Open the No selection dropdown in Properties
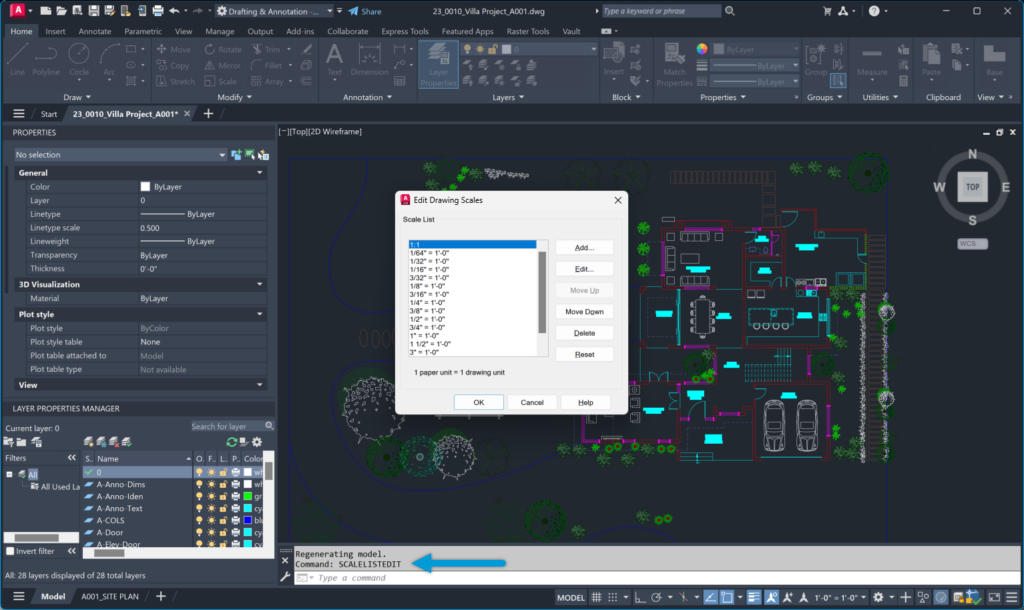 tap(222, 155)
